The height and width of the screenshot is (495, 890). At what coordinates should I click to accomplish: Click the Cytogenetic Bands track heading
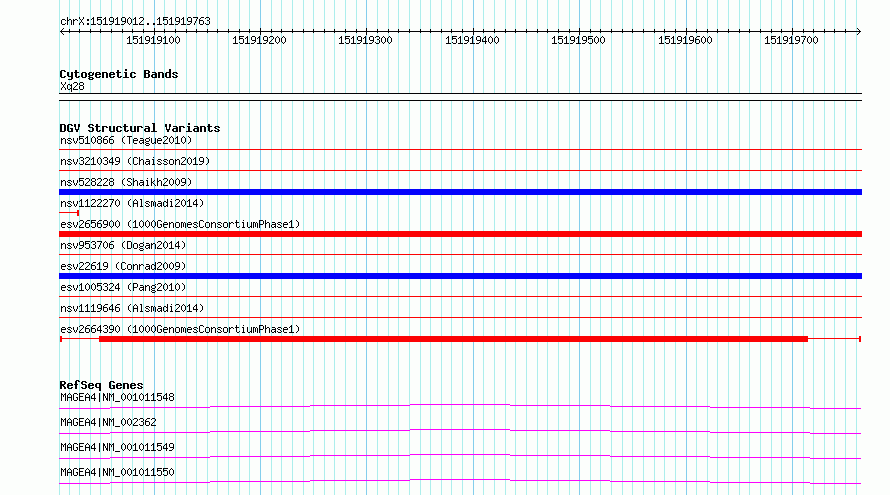119,74
